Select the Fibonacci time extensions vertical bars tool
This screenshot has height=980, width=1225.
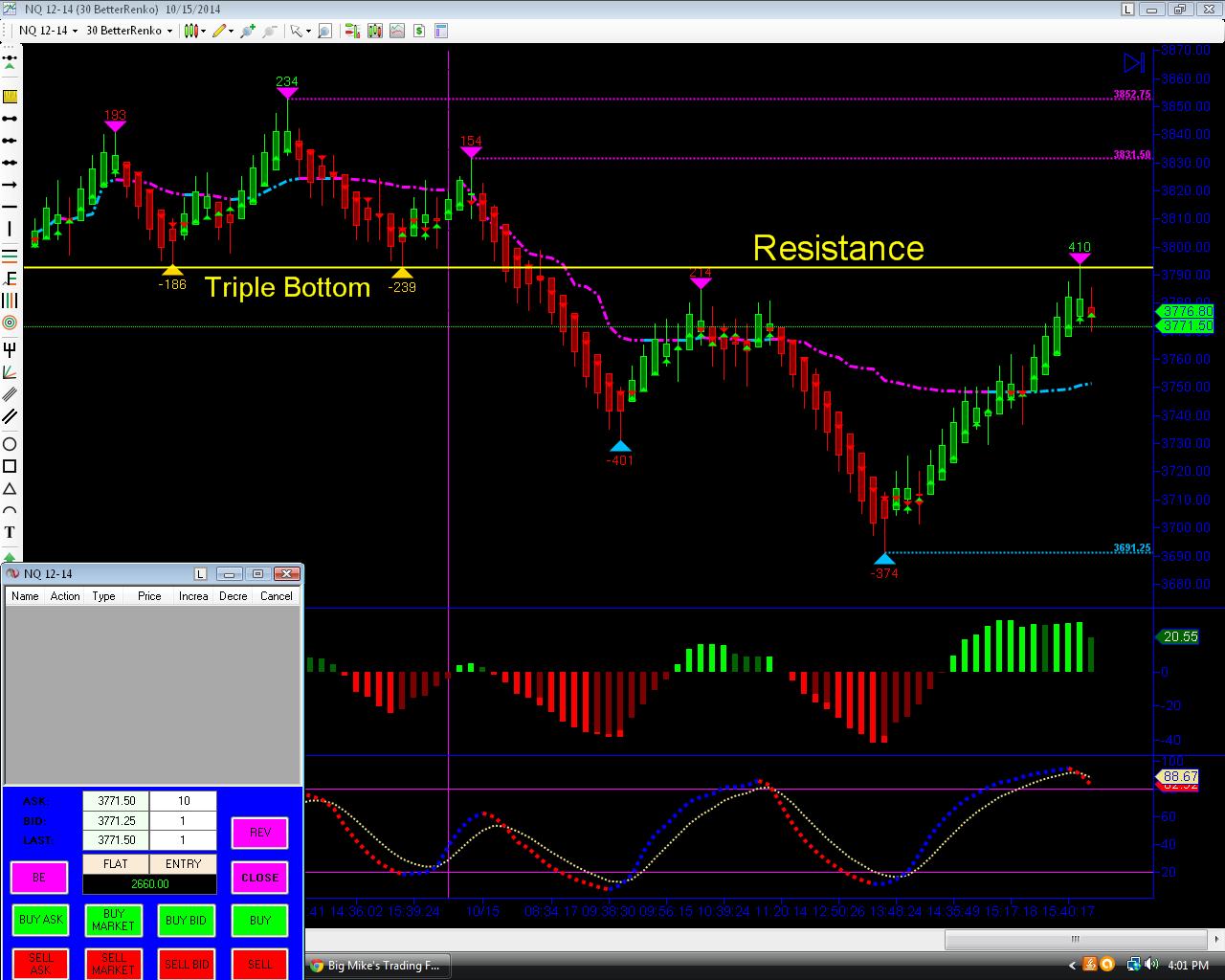10,301
